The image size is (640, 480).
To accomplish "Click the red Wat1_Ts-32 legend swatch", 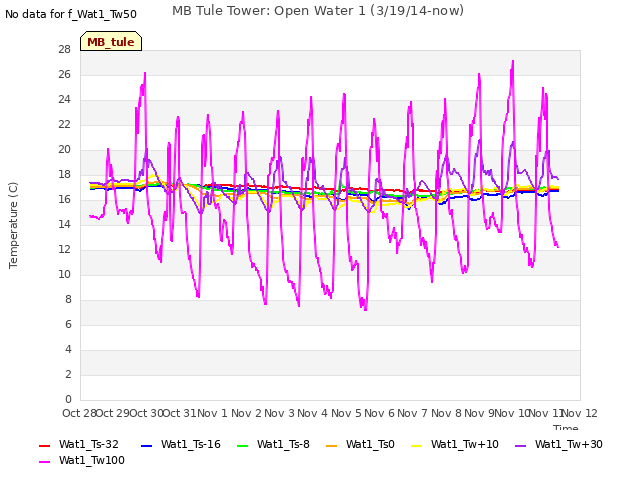I will click(x=44, y=445).
